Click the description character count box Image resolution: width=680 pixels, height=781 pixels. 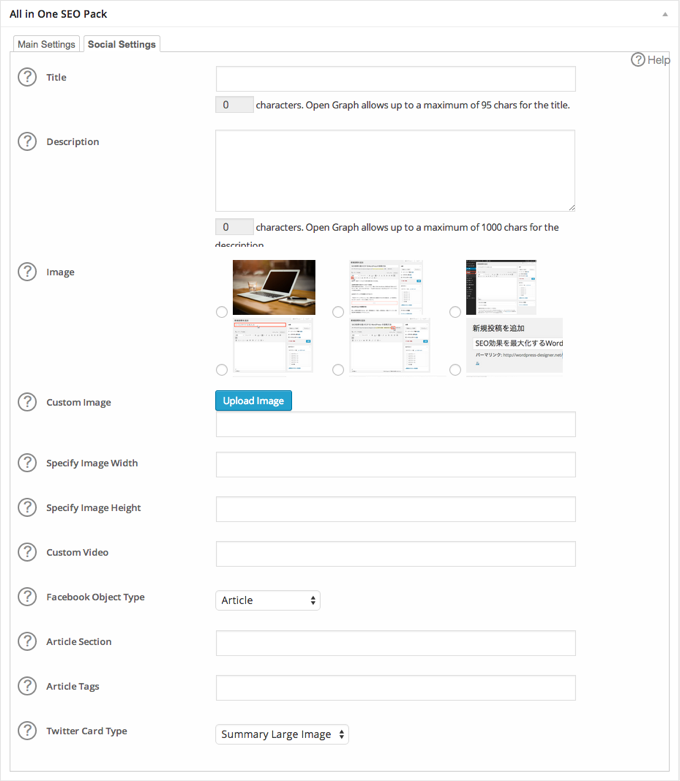(x=234, y=227)
